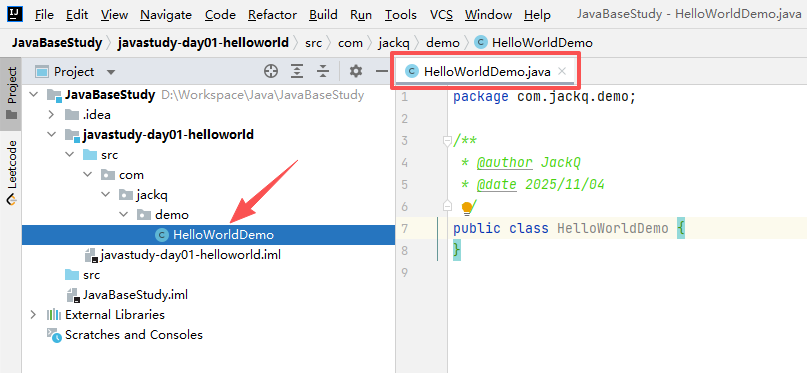
Task: Select the com package row
Action: click(208, 174)
